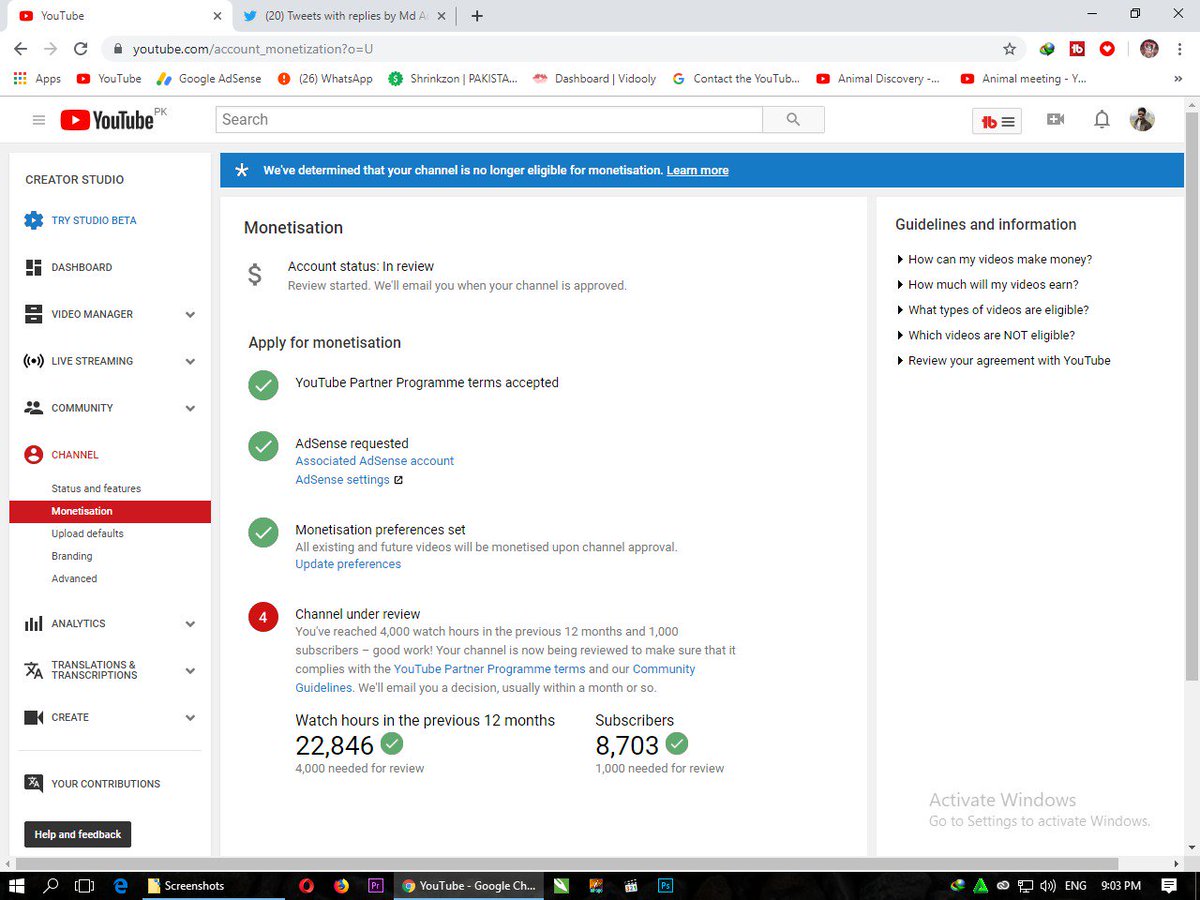Screen dimensions: 1200x900
Task: Click the YouTube logo in the header
Action: (x=107, y=120)
